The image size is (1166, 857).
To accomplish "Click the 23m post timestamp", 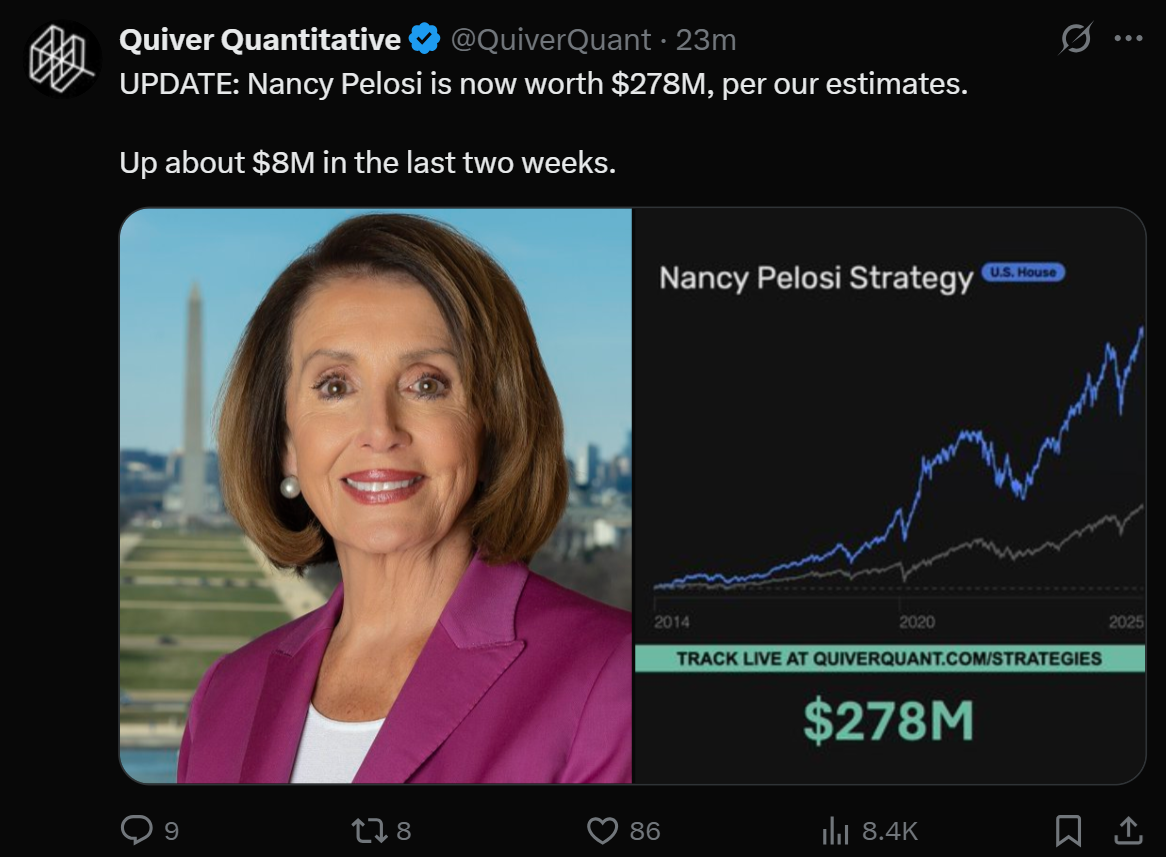I will [x=705, y=40].
